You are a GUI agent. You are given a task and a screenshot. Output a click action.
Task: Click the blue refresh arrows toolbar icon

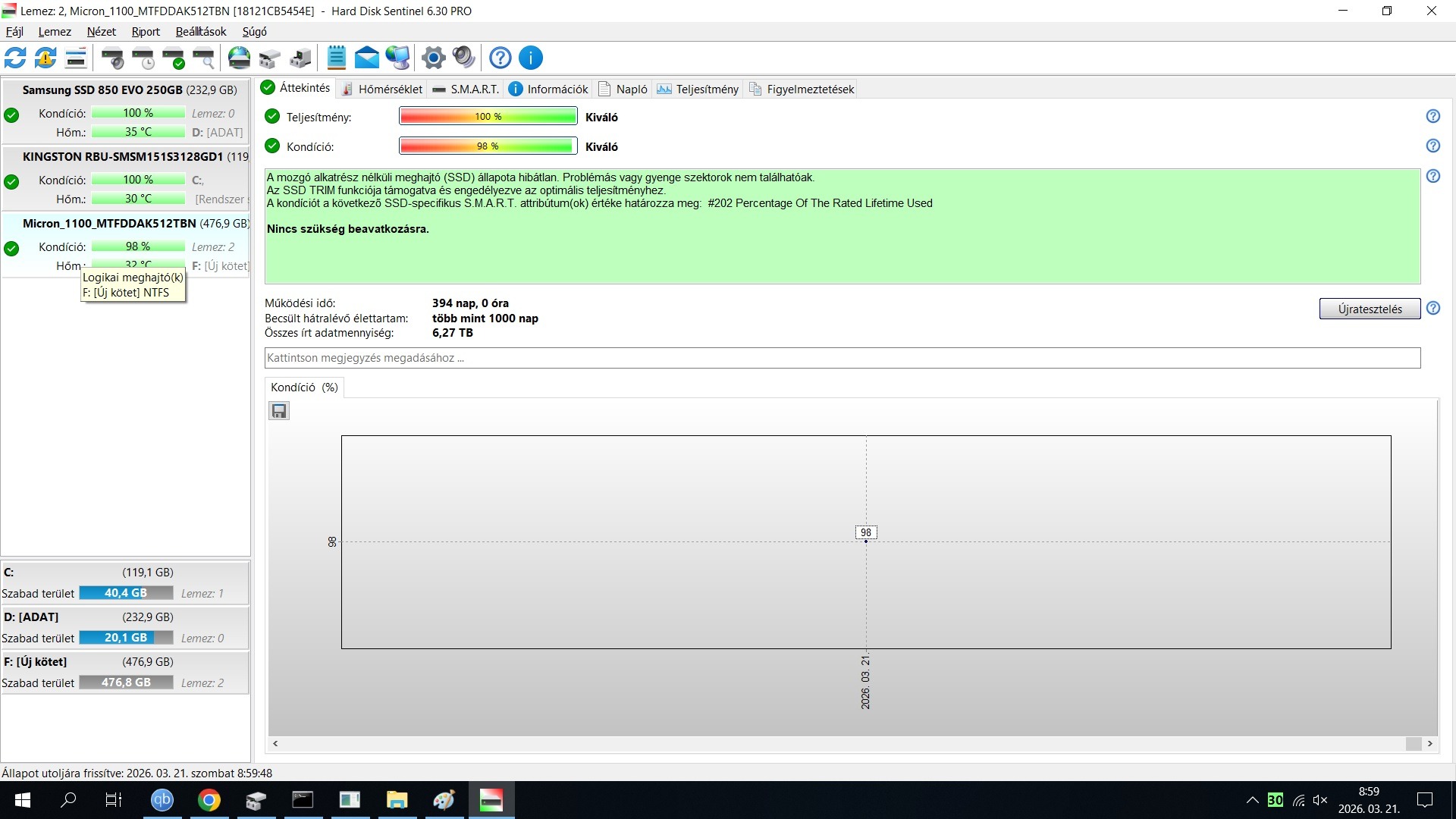click(15, 58)
